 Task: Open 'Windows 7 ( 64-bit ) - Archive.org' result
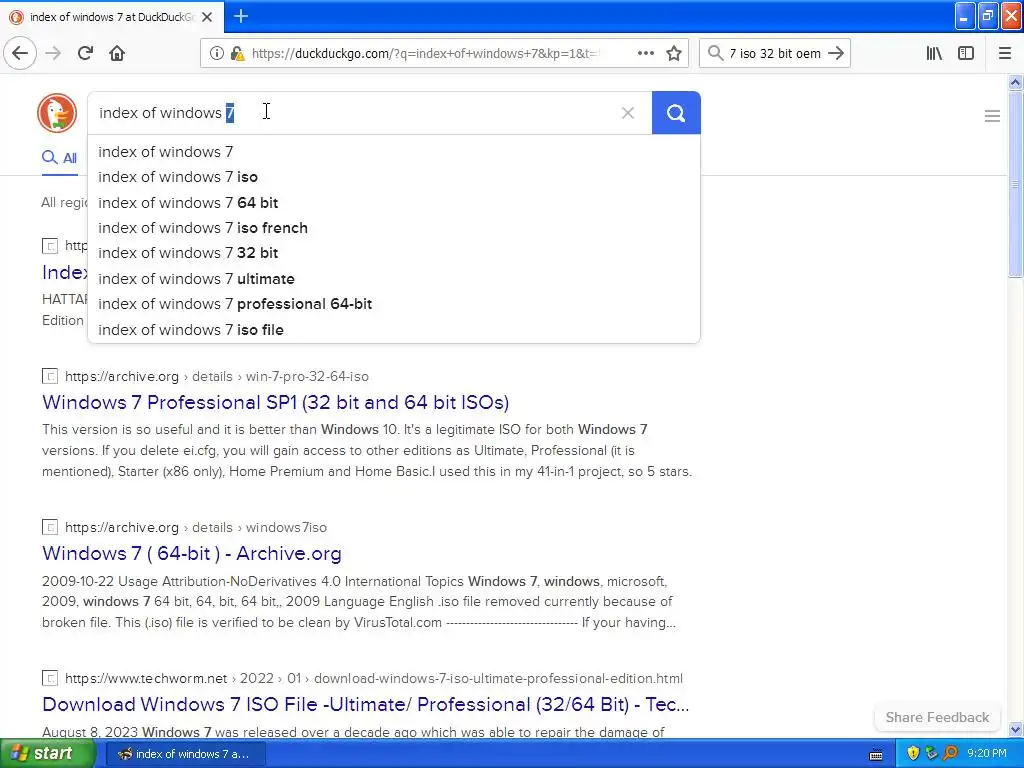(191, 553)
